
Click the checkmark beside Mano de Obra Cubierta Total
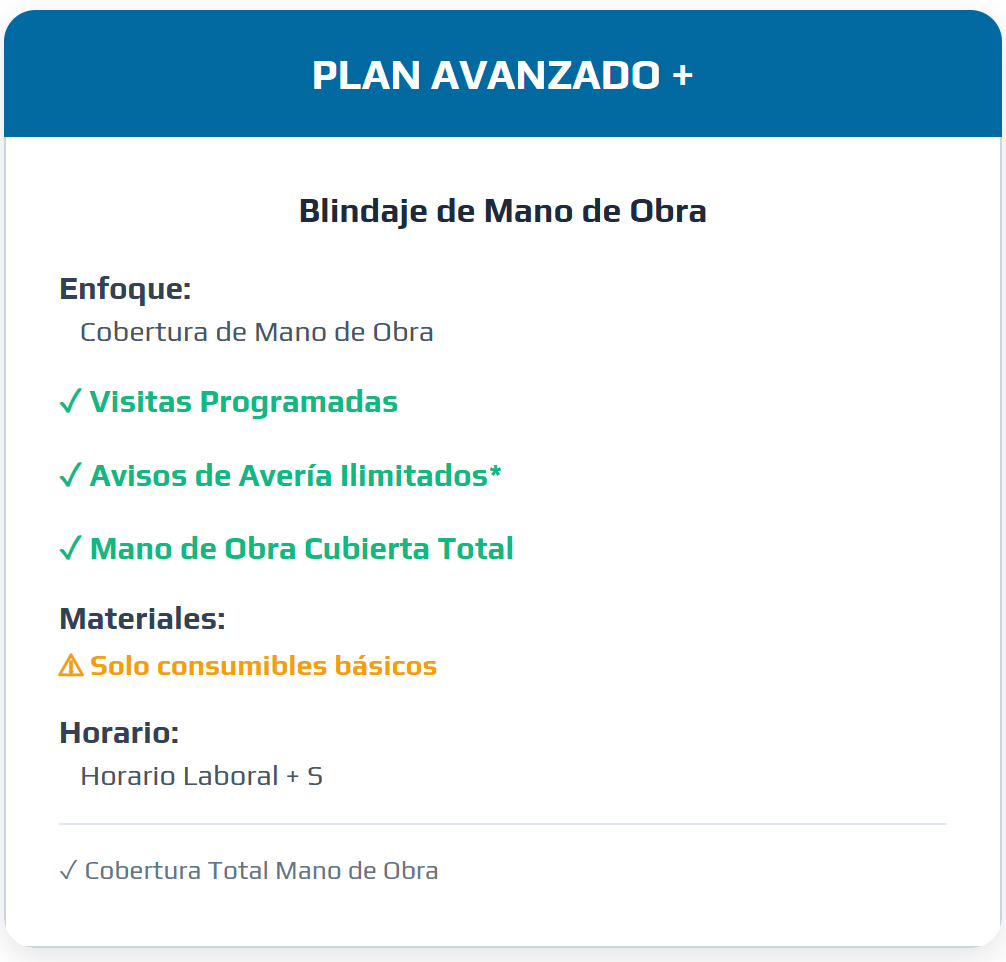click(70, 550)
